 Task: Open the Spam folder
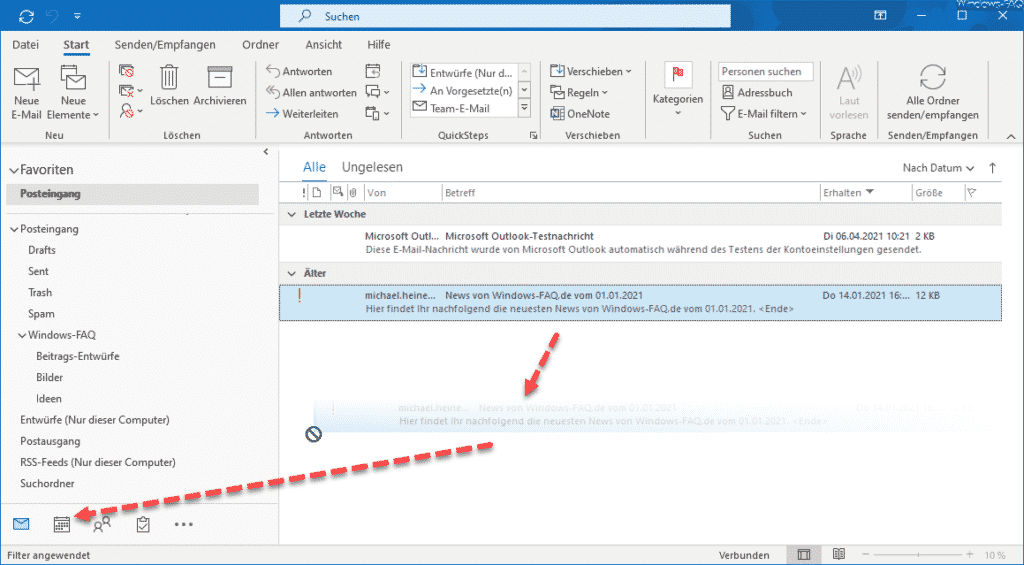coord(41,314)
